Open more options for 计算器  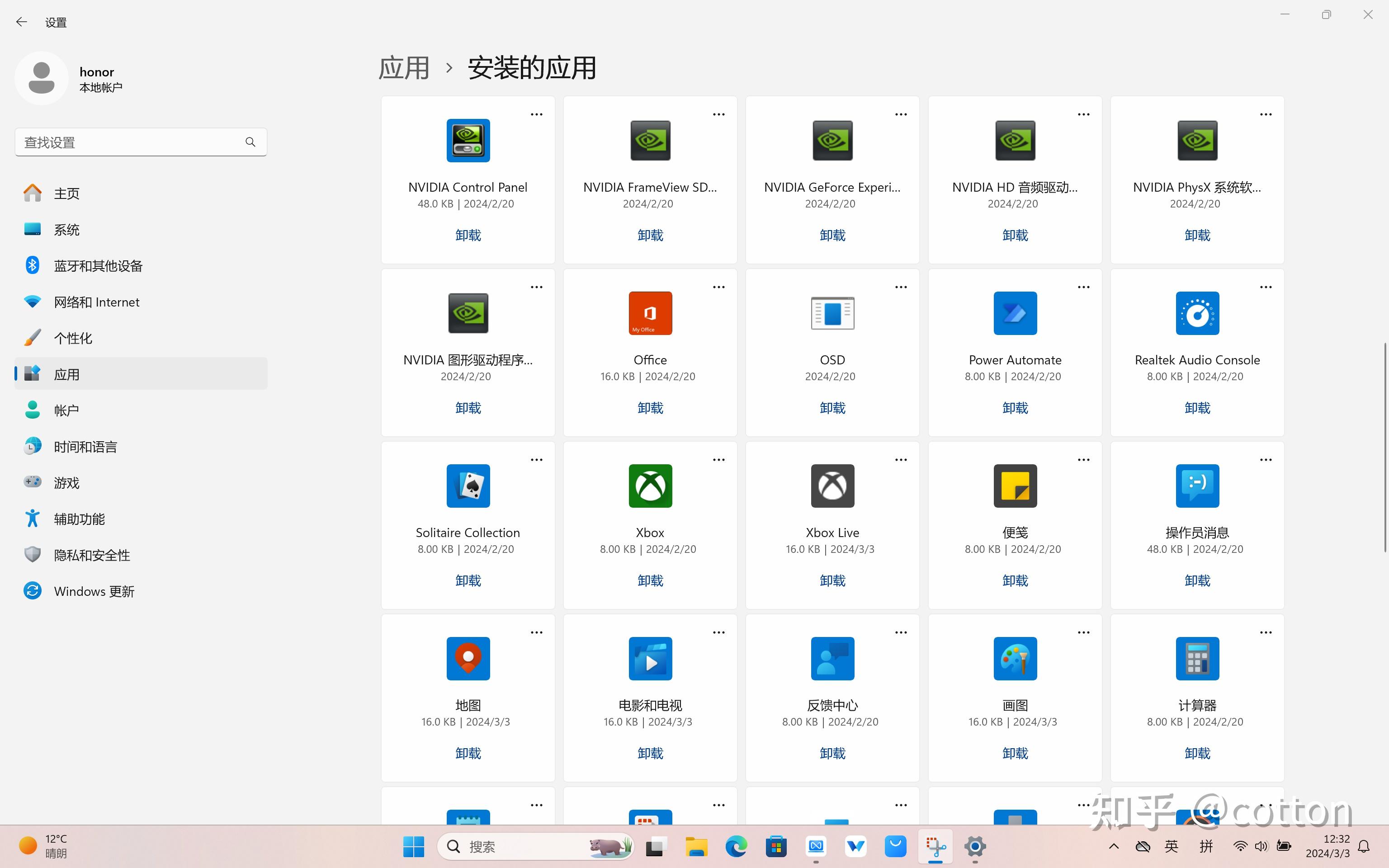click(1266, 632)
